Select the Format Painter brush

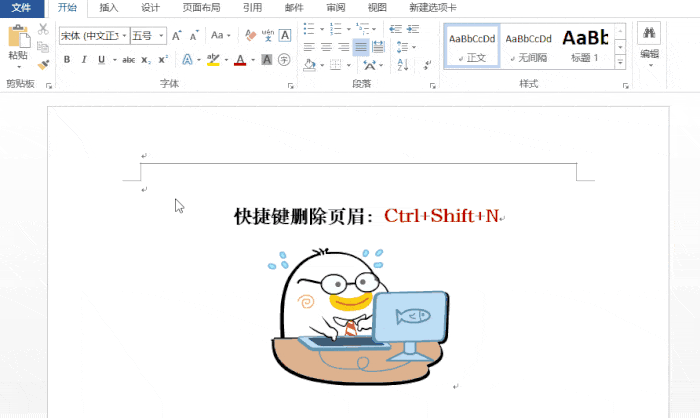[x=43, y=65]
